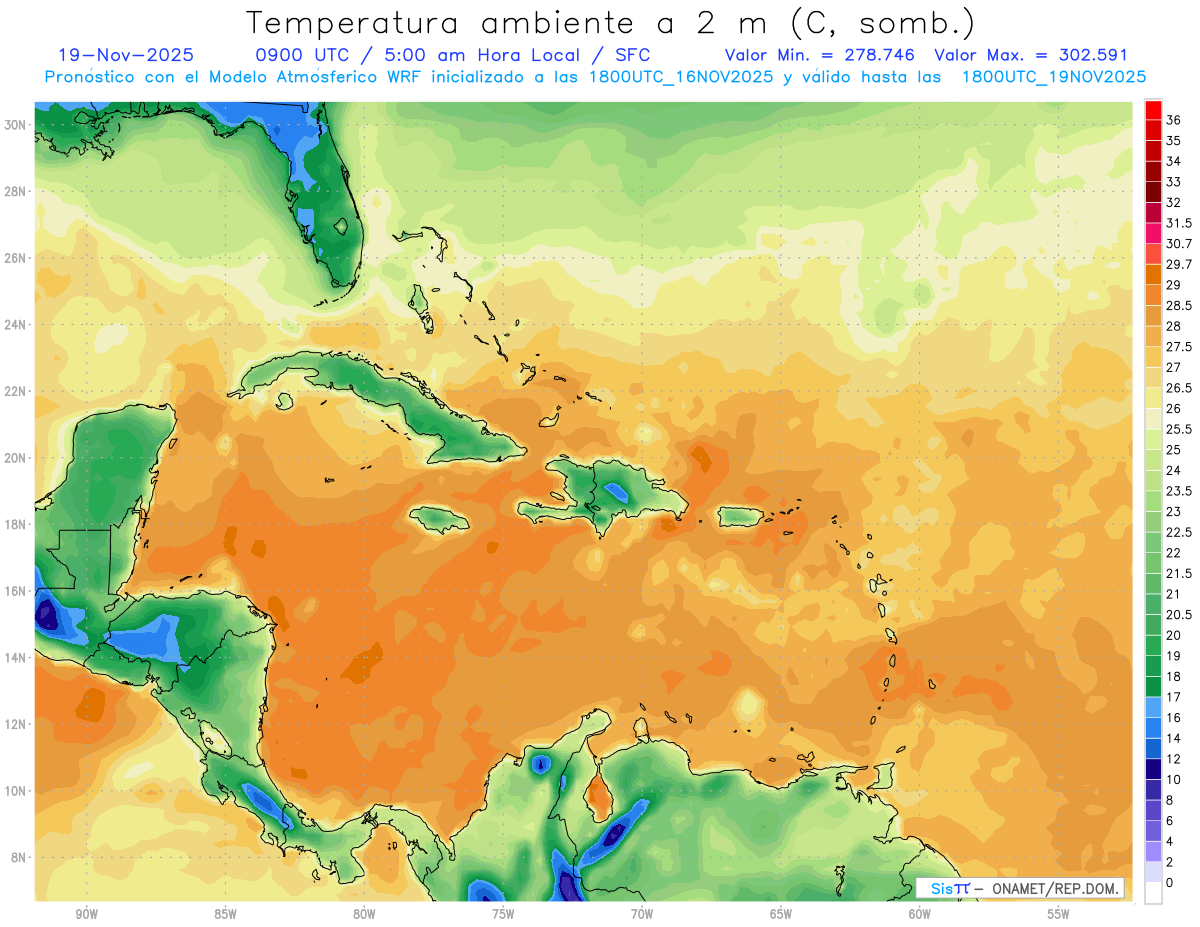Click the 22N latitude axis label
1200x927 pixels.
pyautogui.click(x=14, y=391)
